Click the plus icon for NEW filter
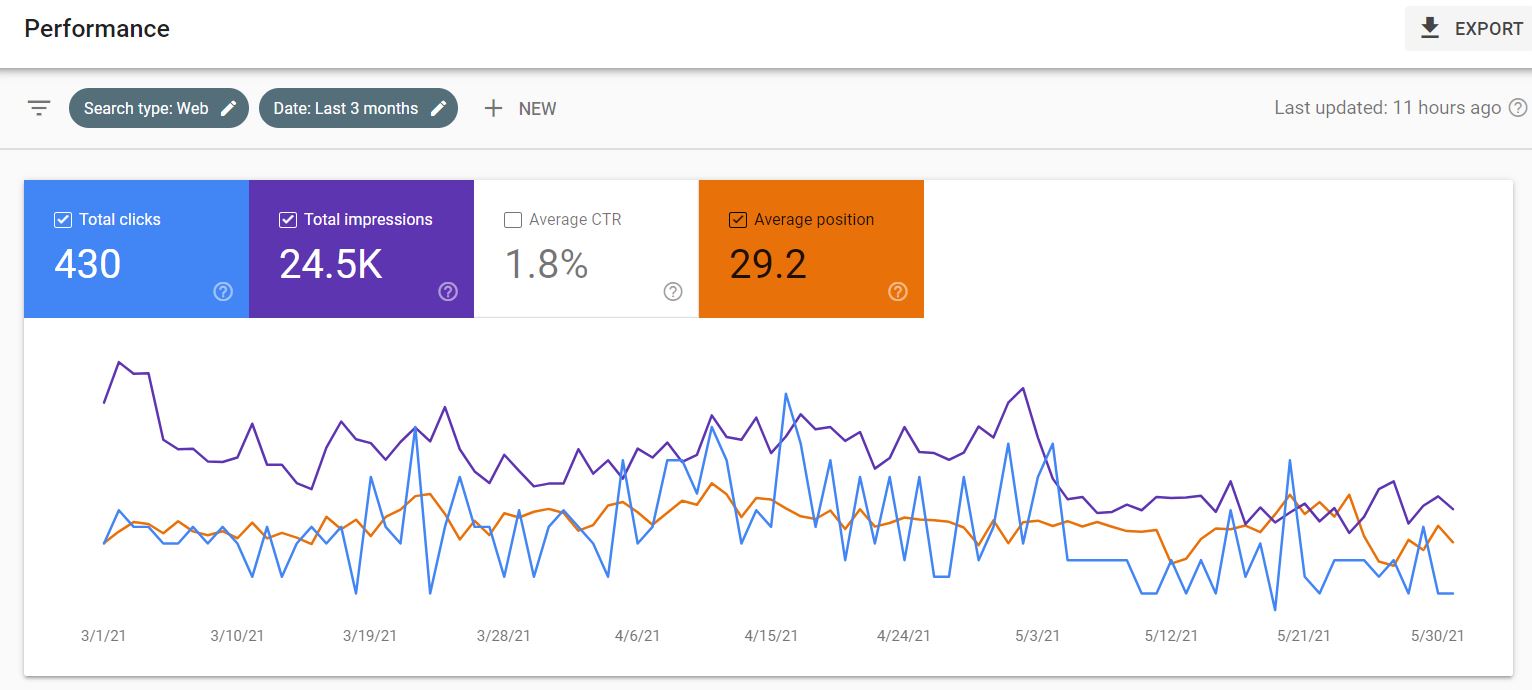The image size is (1532, 690). [x=493, y=108]
